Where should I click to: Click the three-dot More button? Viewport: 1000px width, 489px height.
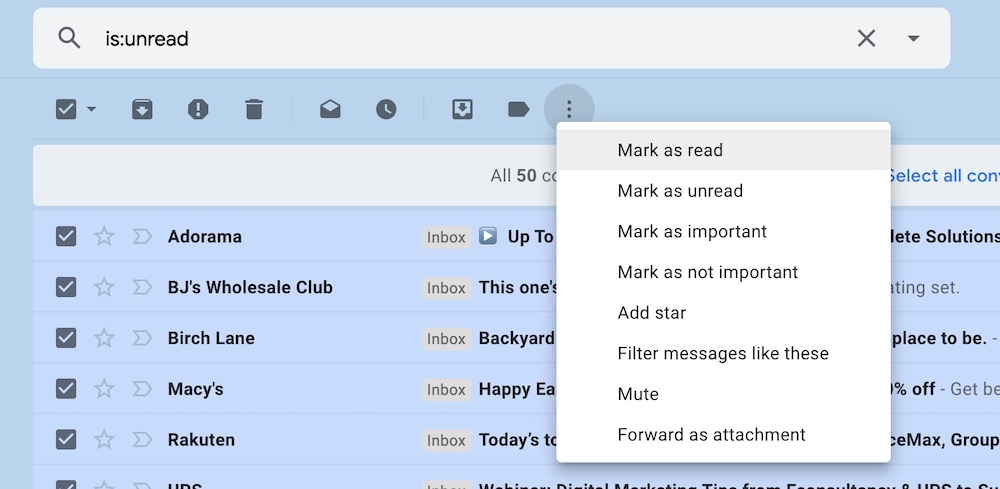569,110
